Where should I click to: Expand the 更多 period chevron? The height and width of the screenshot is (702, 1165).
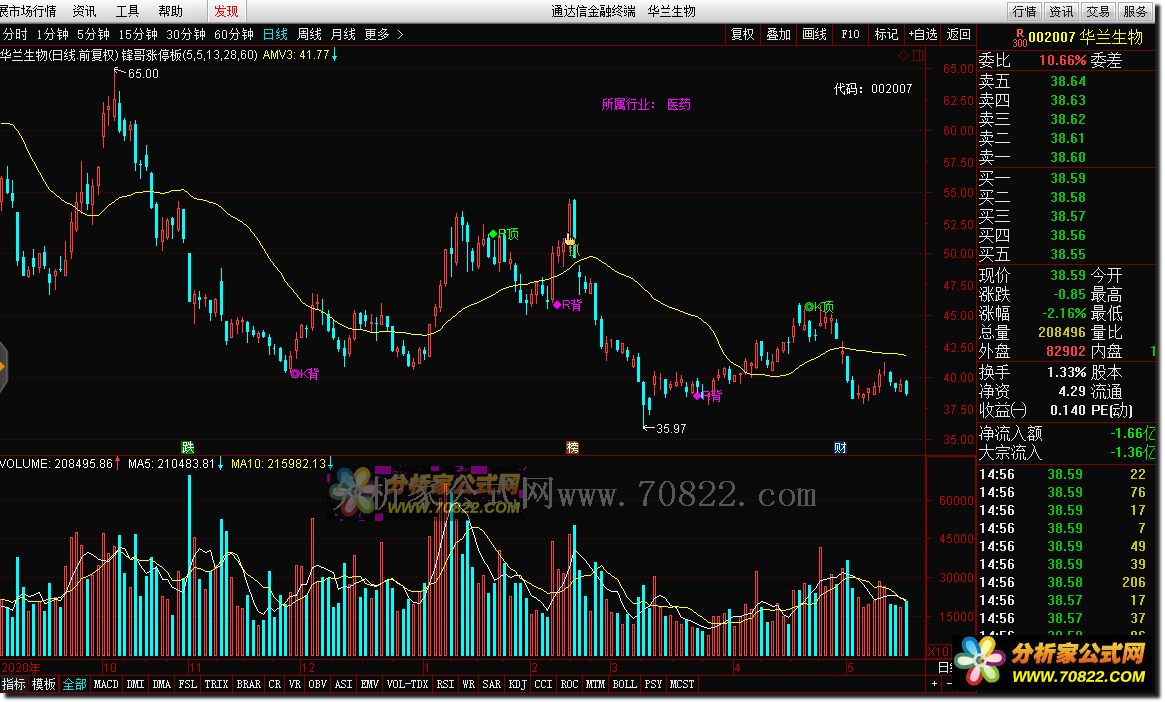(400, 34)
